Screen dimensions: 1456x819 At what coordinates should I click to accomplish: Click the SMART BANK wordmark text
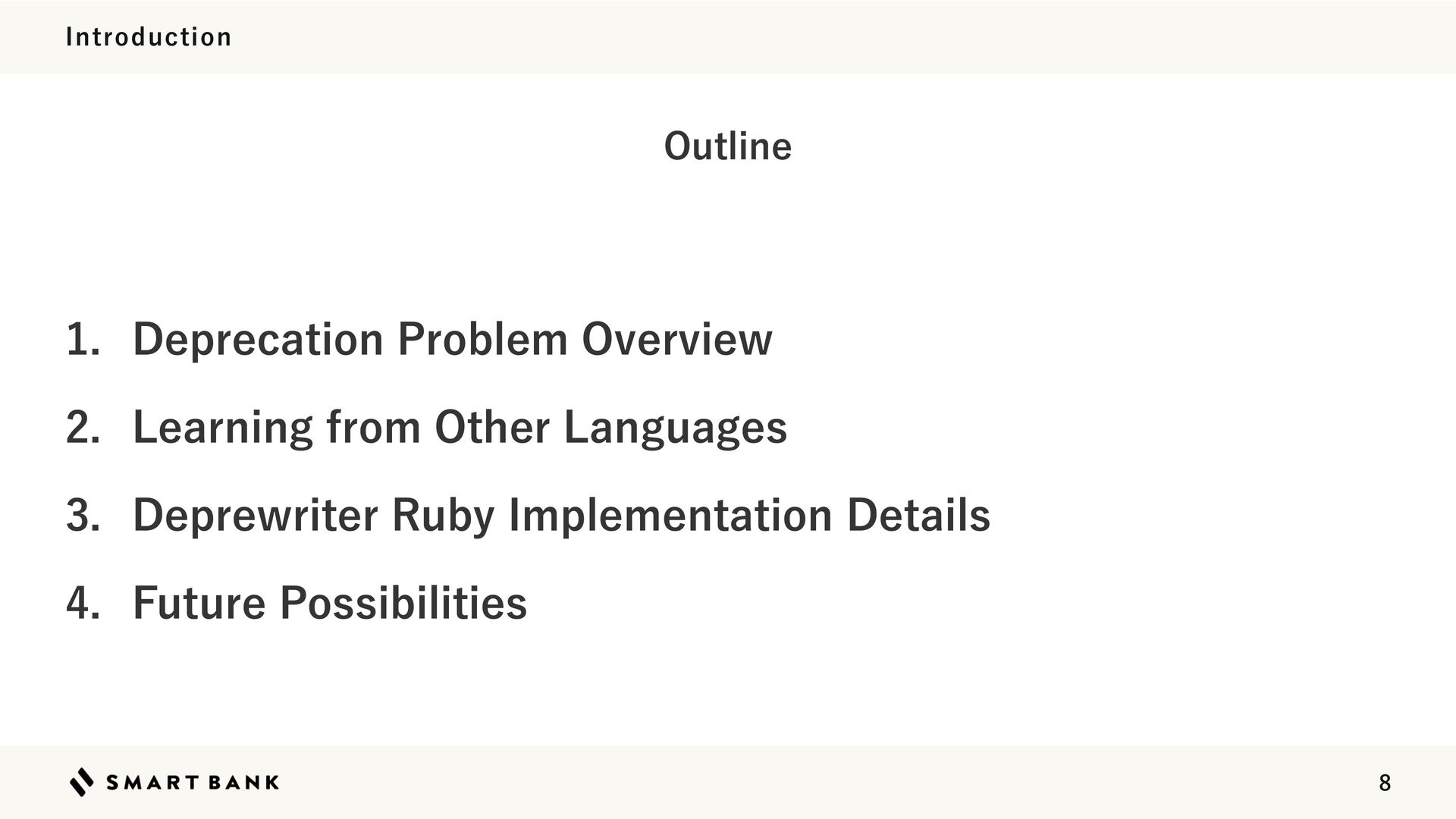point(193,783)
